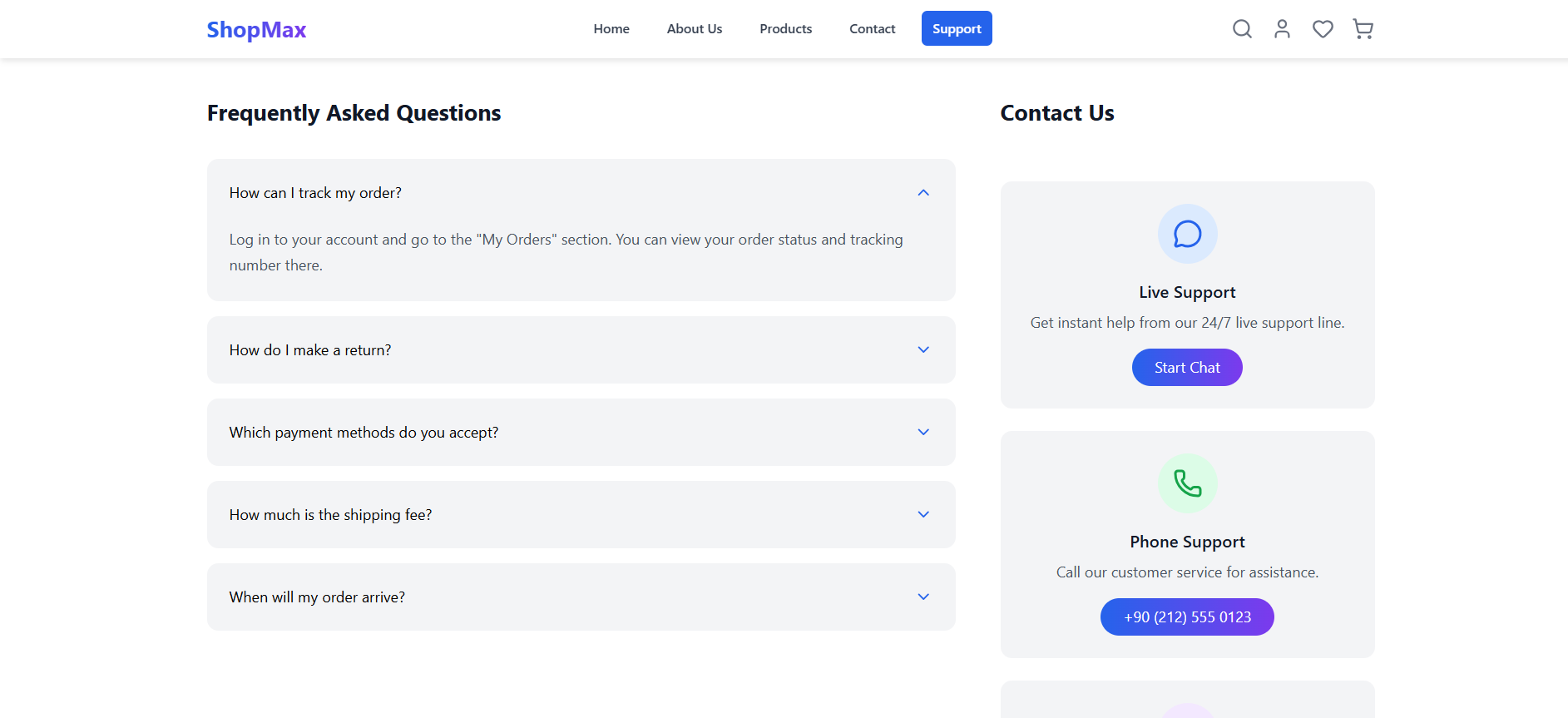Click the Live Support chat bubble icon
The height and width of the screenshot is (718, 1568).
click(1187, 234)
